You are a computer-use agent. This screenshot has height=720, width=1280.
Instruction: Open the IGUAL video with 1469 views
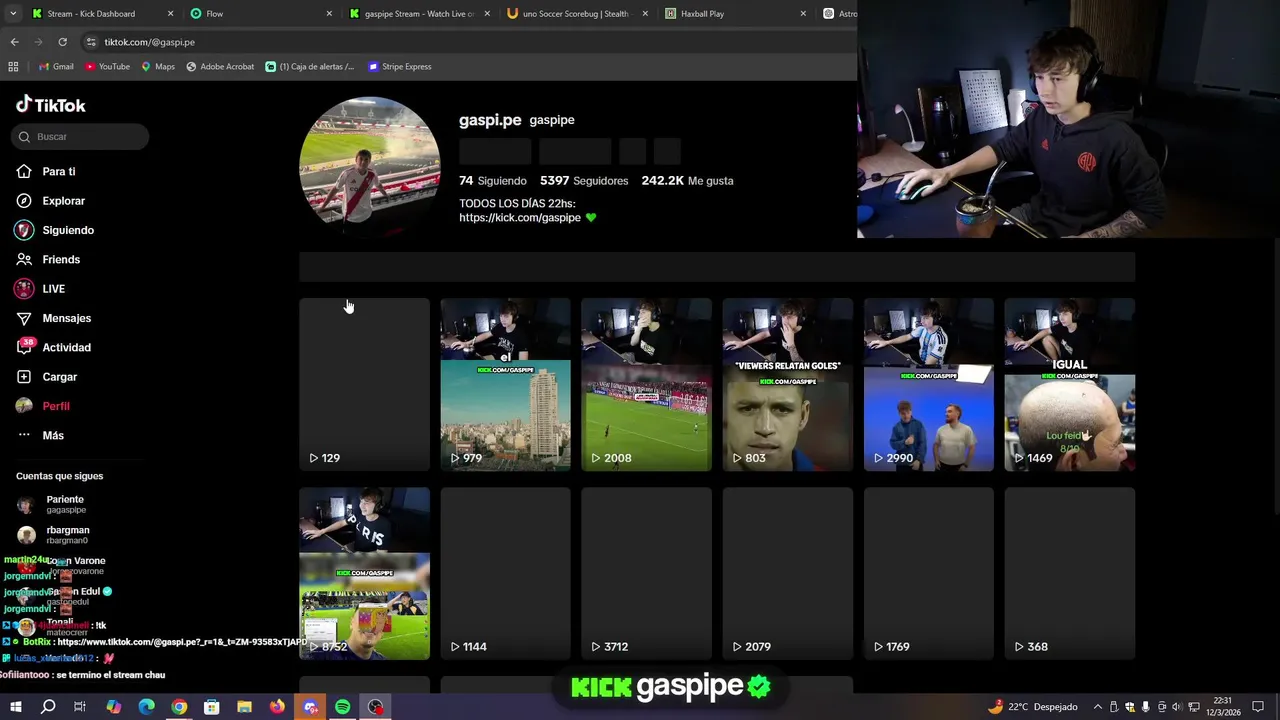tap(1069, 384)
